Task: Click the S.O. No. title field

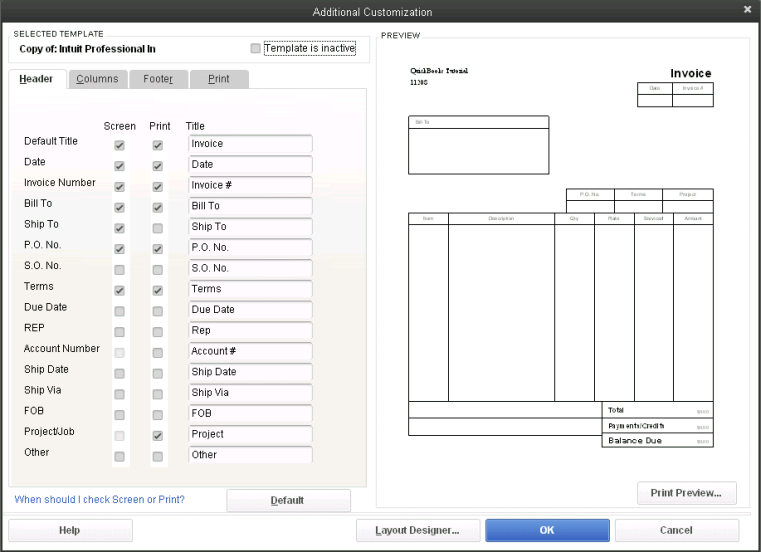Action: pos(250,268)
